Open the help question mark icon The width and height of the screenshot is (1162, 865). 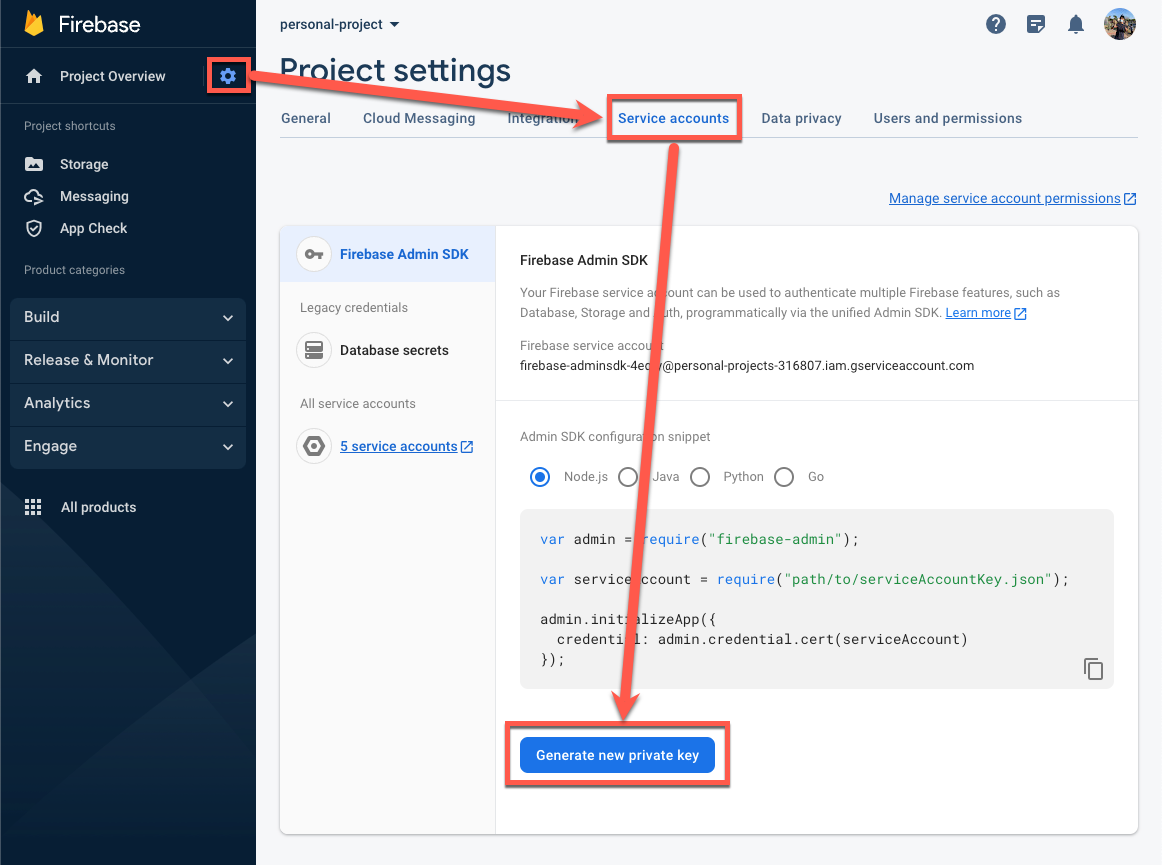(x=996, y=24)
